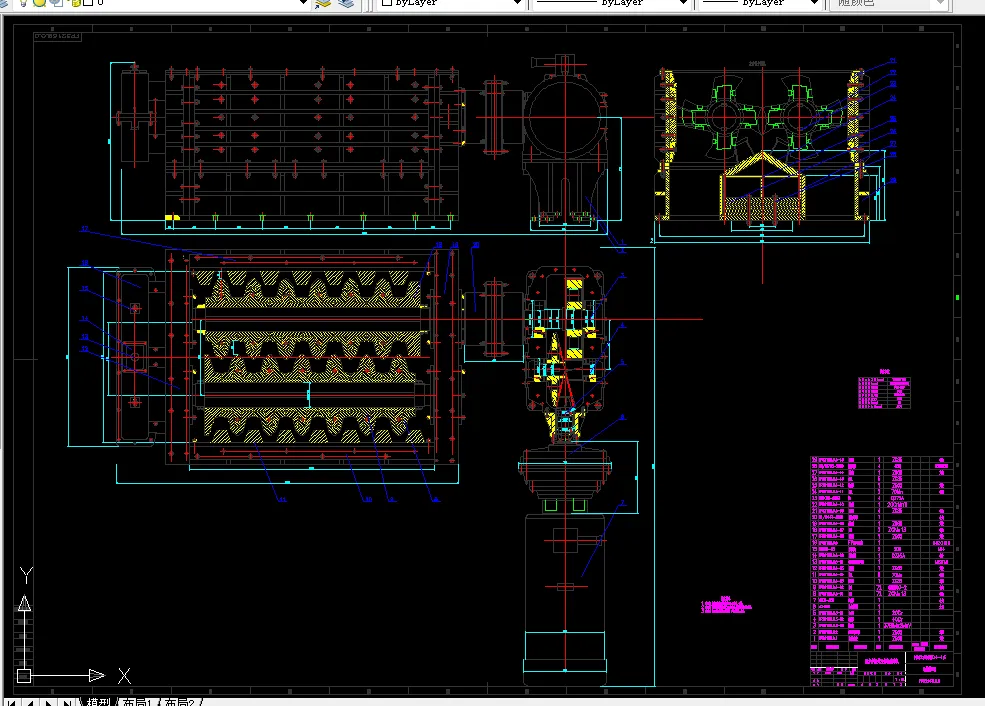Image resolution: width=985 pixels, height=706 pixels.
Task: Toggle layer 0 lightbulb on/off
Action: 23,3
